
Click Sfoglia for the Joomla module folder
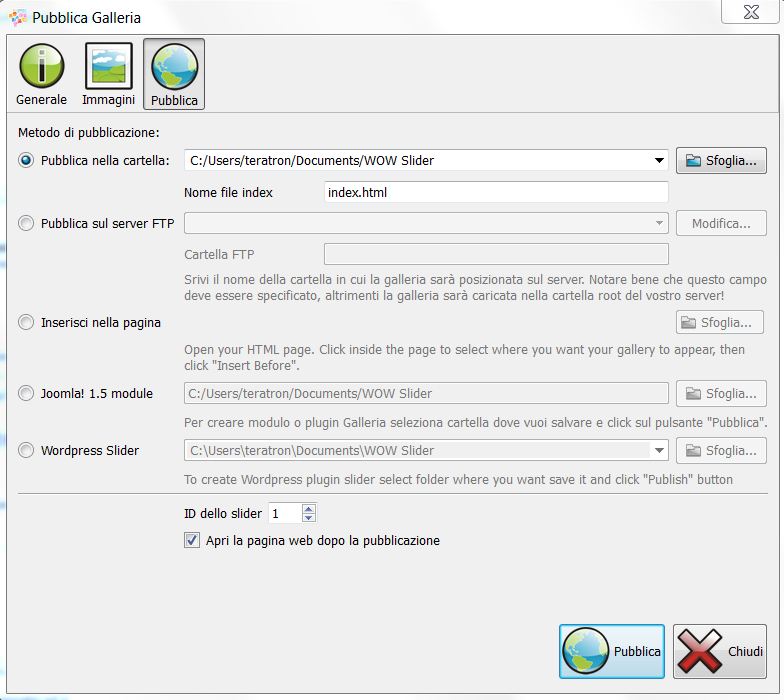point(721,394)
